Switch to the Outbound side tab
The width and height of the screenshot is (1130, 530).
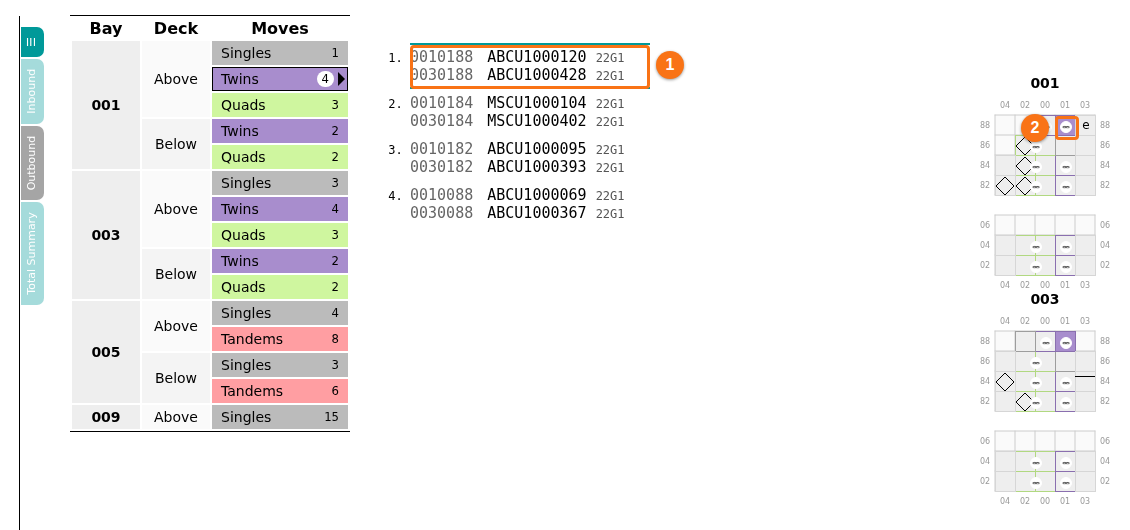tap(32, 163)
